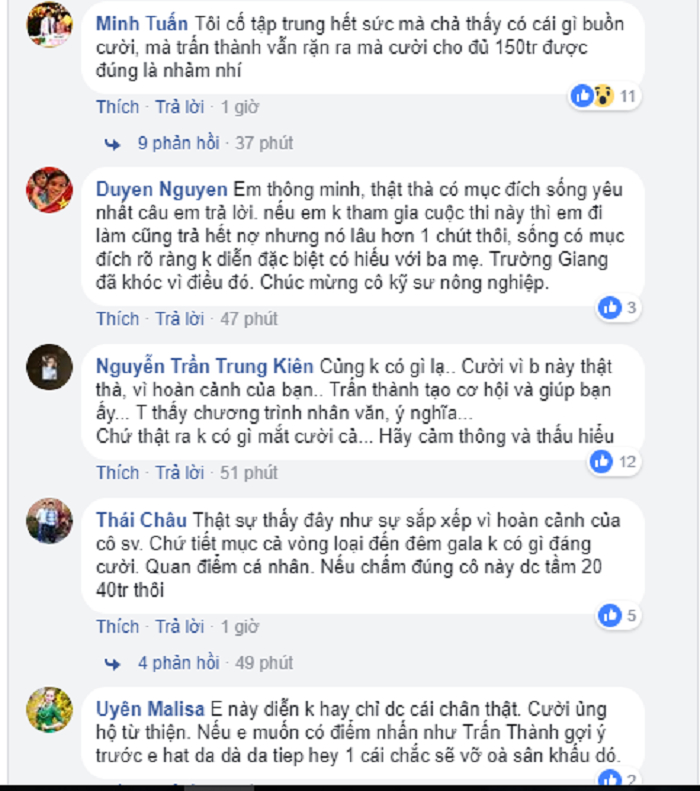
Task: Click the like icon with 3 on Duyen Nguyen's comment
Action: tap(610, 307)
